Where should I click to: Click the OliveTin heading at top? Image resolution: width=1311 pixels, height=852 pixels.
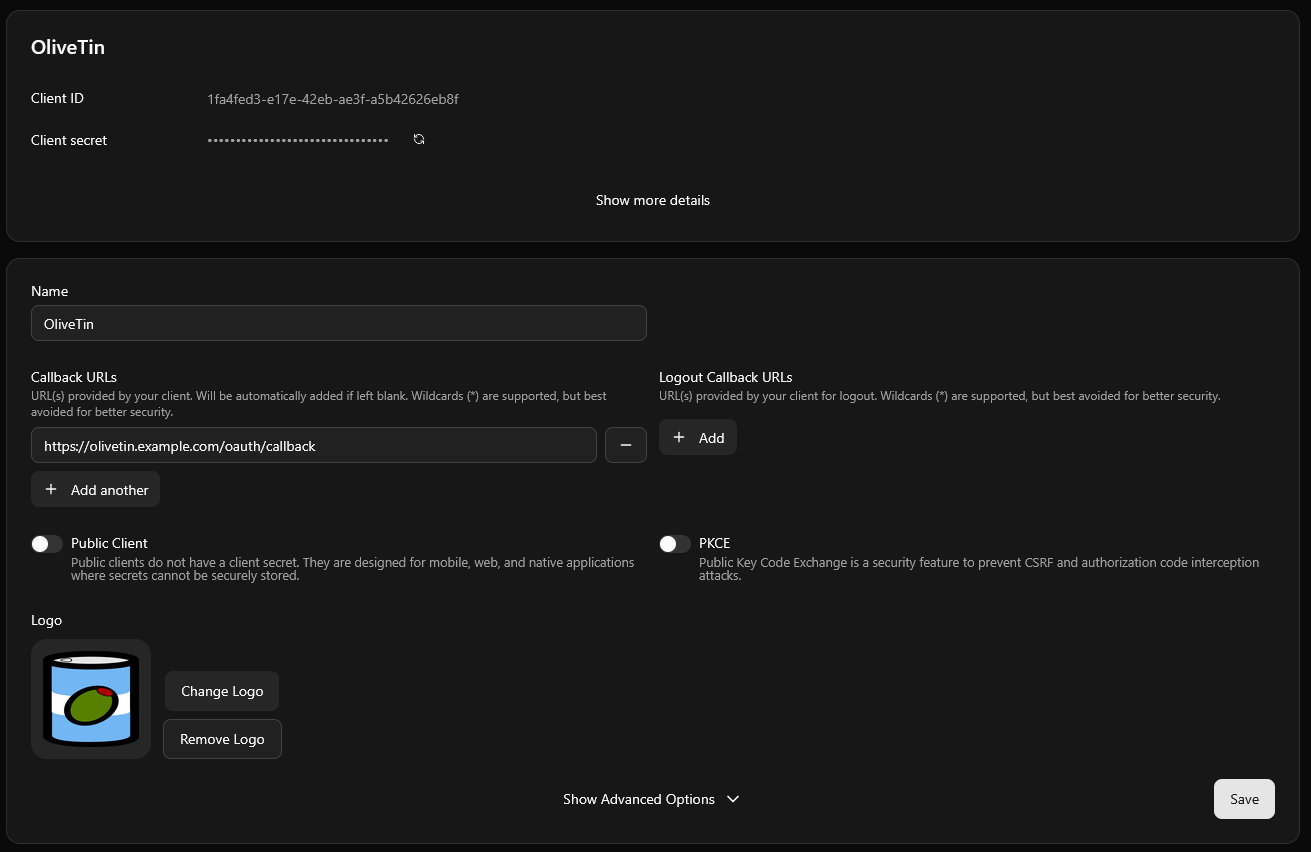click(x=68, y=47)
